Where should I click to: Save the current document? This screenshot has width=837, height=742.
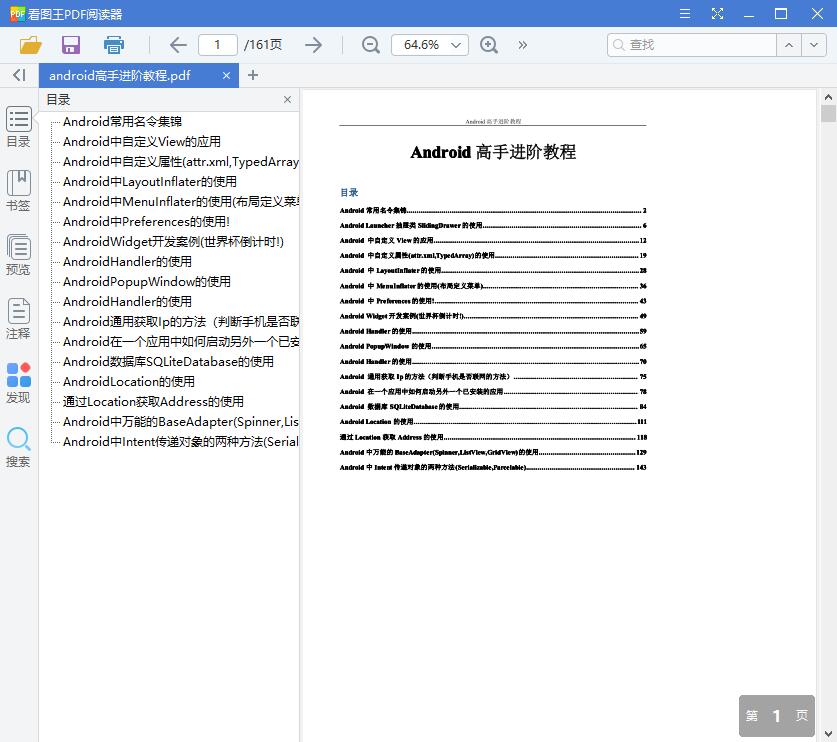click(x=69, y=44)
